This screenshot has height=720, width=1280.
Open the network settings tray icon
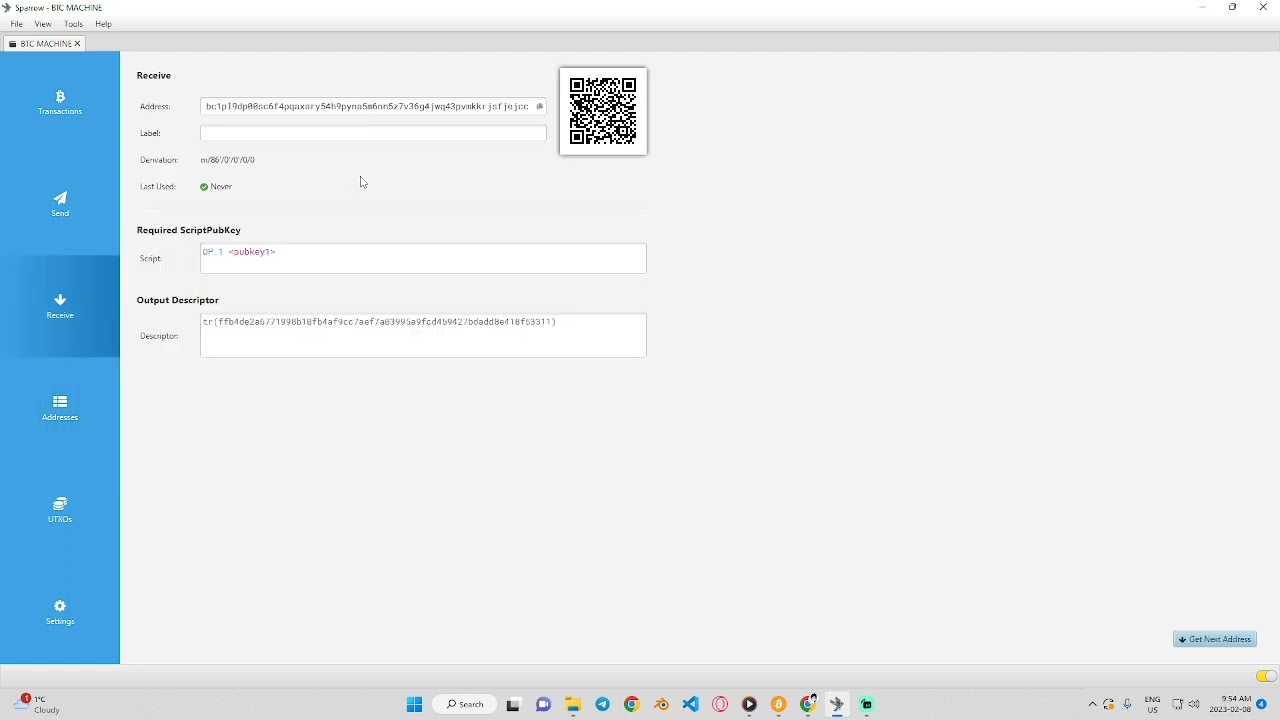point(1177,704)
